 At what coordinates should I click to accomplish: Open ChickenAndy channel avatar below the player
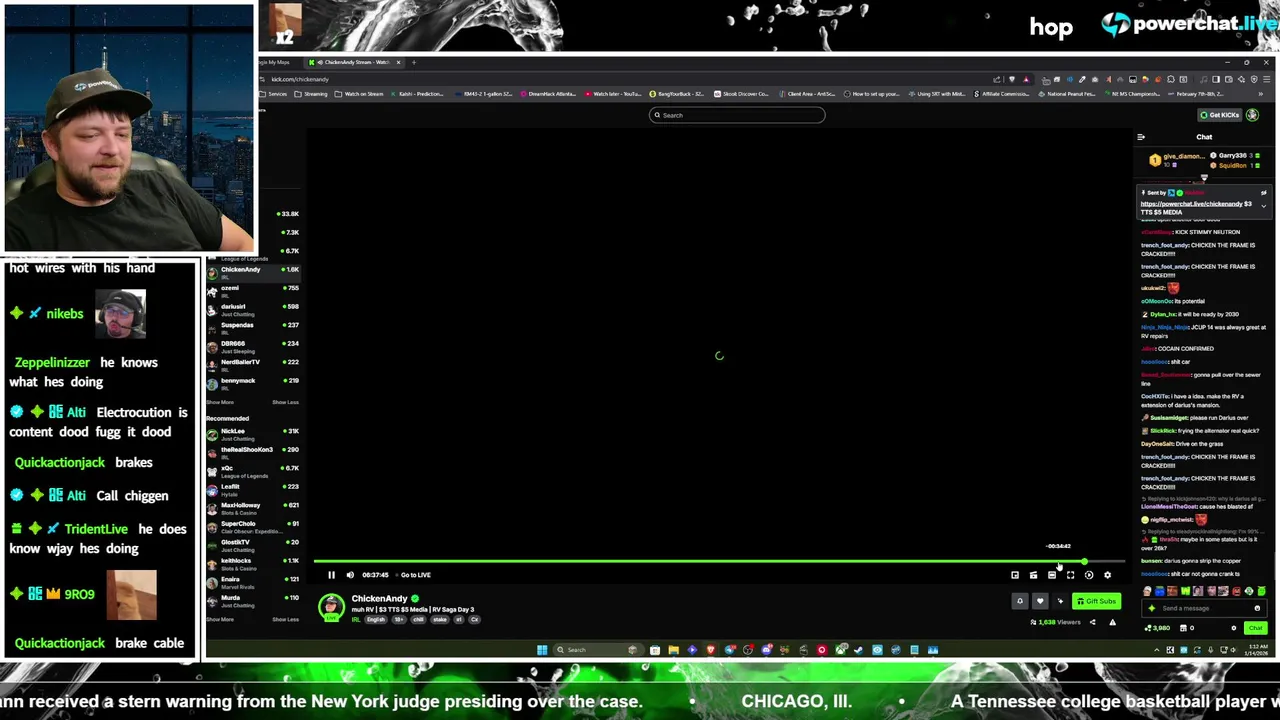coord(330,606)
